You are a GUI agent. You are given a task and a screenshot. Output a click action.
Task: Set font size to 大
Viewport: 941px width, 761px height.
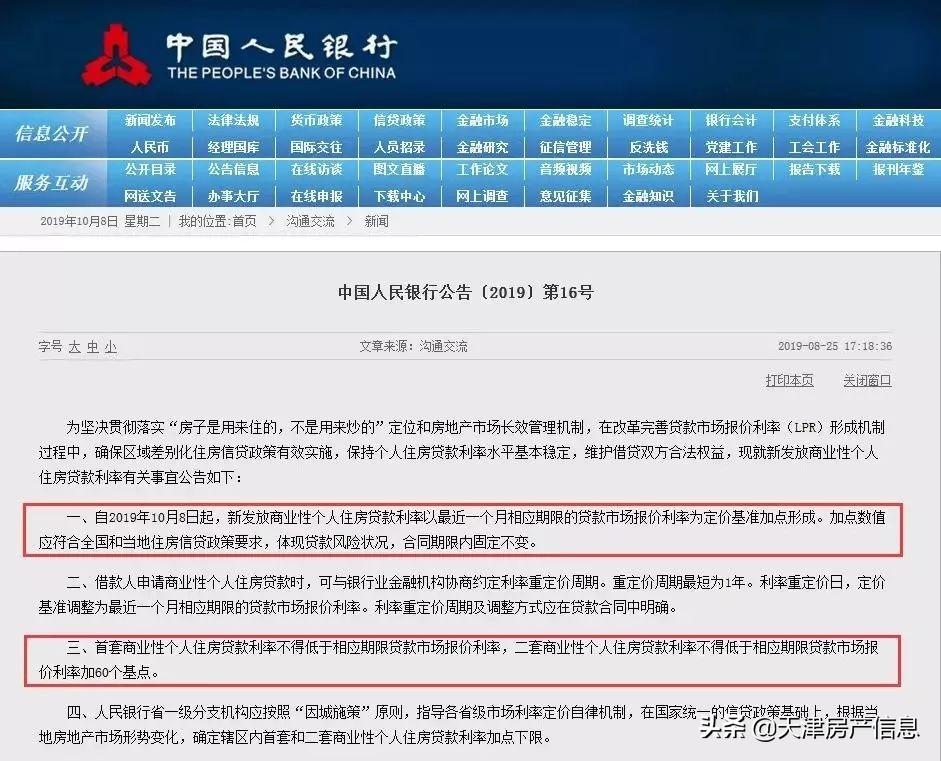[x=74, y=347]
